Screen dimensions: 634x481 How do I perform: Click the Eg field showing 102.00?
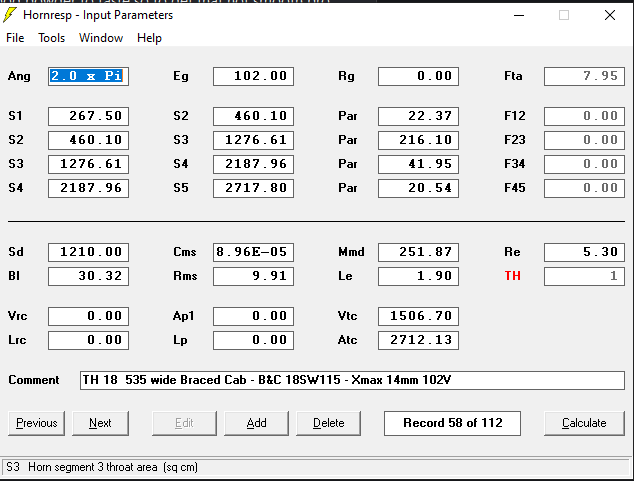(x=254, y=76)
